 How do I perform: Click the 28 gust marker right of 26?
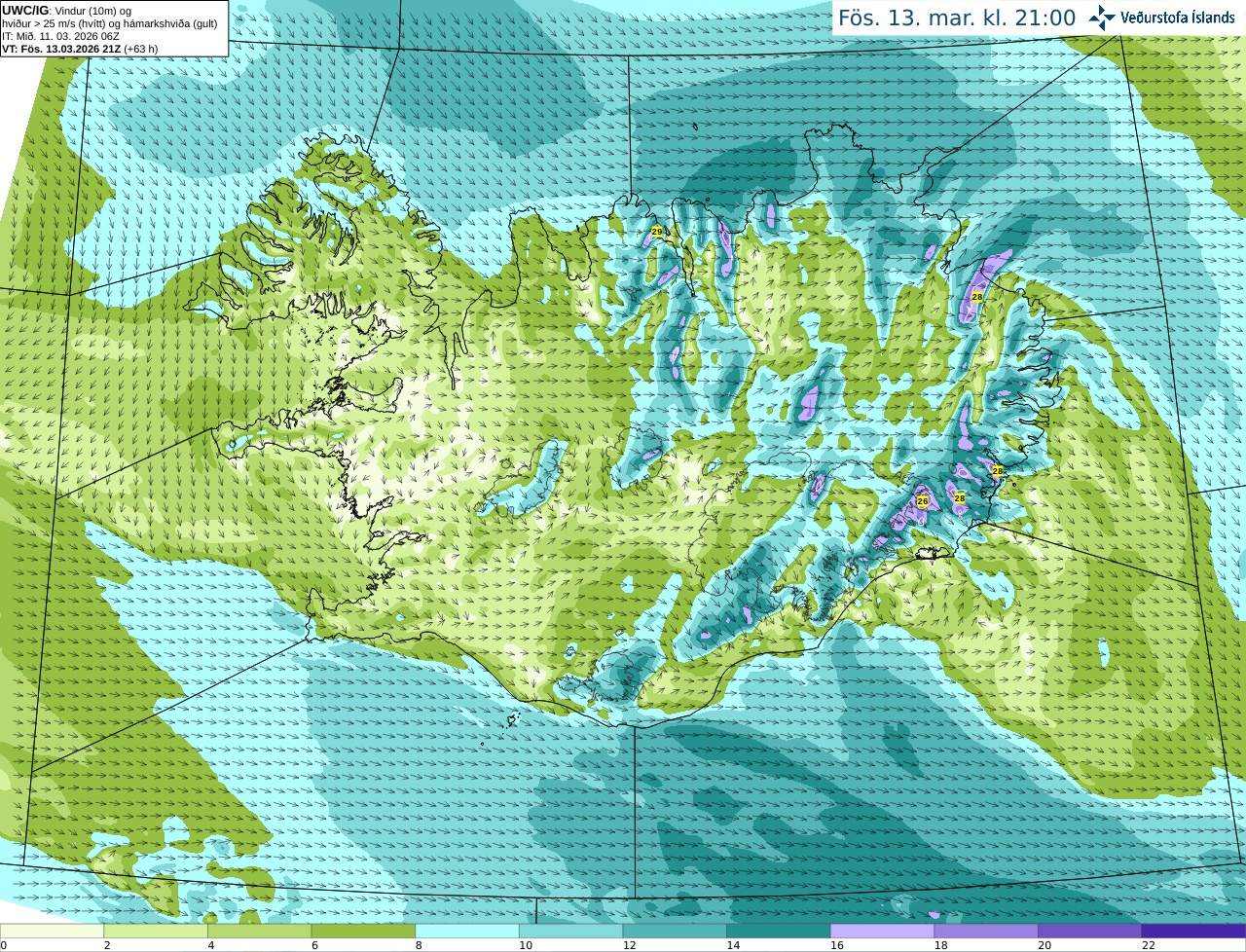[960, 497]
